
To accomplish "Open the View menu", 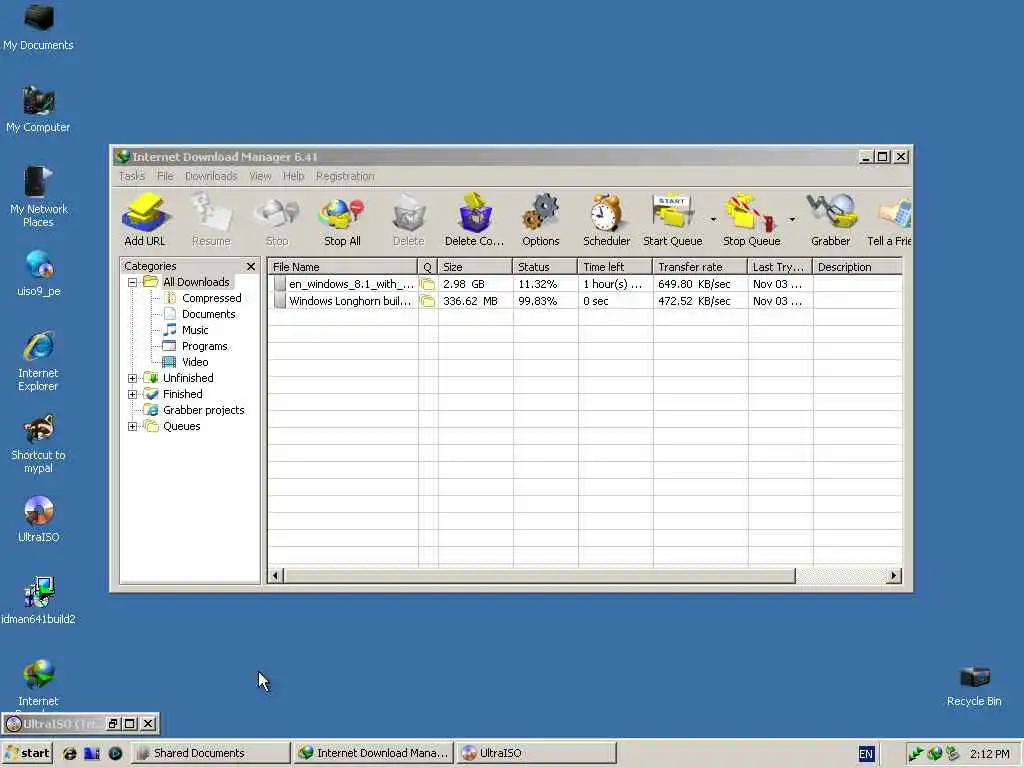I will [260, 176].
